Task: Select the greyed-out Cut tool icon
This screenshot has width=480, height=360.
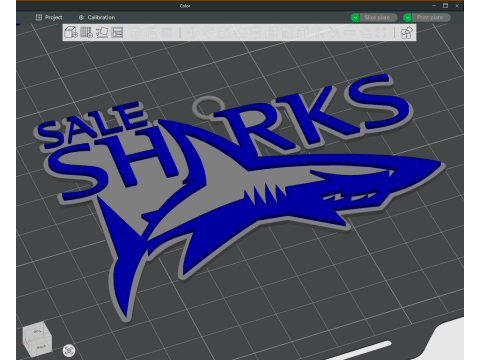Action: [x=255, y=33]
